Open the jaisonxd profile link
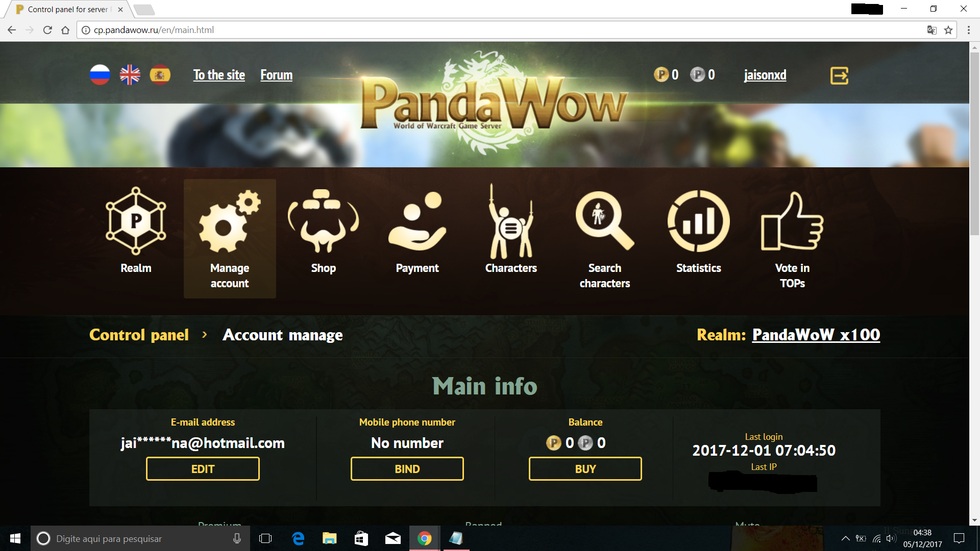This screenshot has width=980, height=551. coord(765,75)
